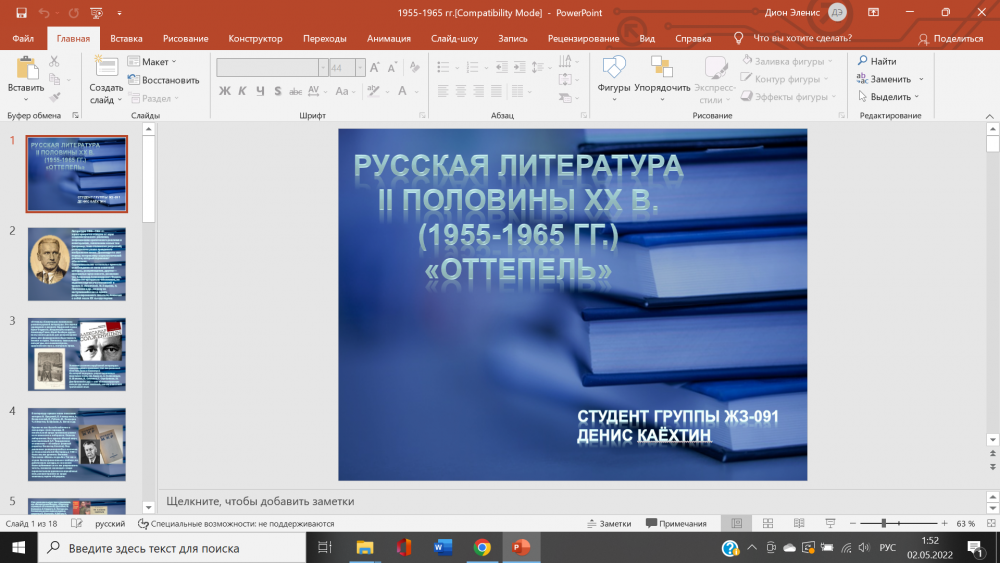Open Google Chrome from the taskbar
Screen dimensions: 1000x563
pos(482,547)
